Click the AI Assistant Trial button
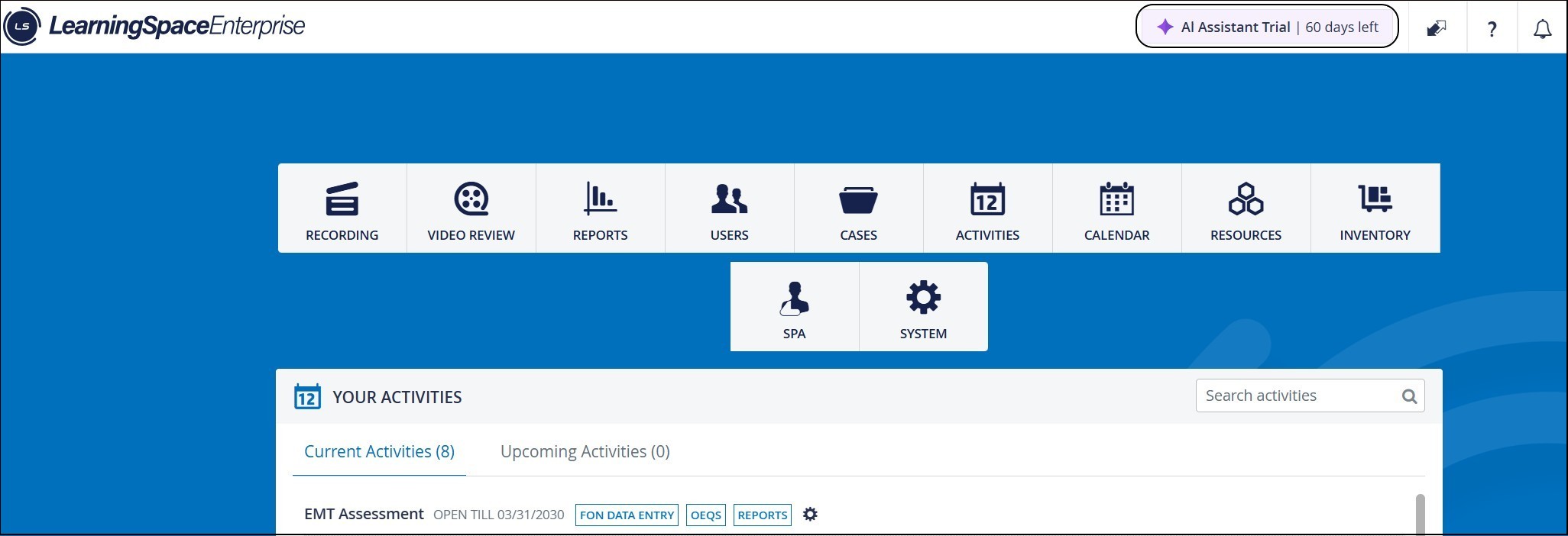The width and height of the screenshot is (1568, 536). click(x=1267, y=27)
